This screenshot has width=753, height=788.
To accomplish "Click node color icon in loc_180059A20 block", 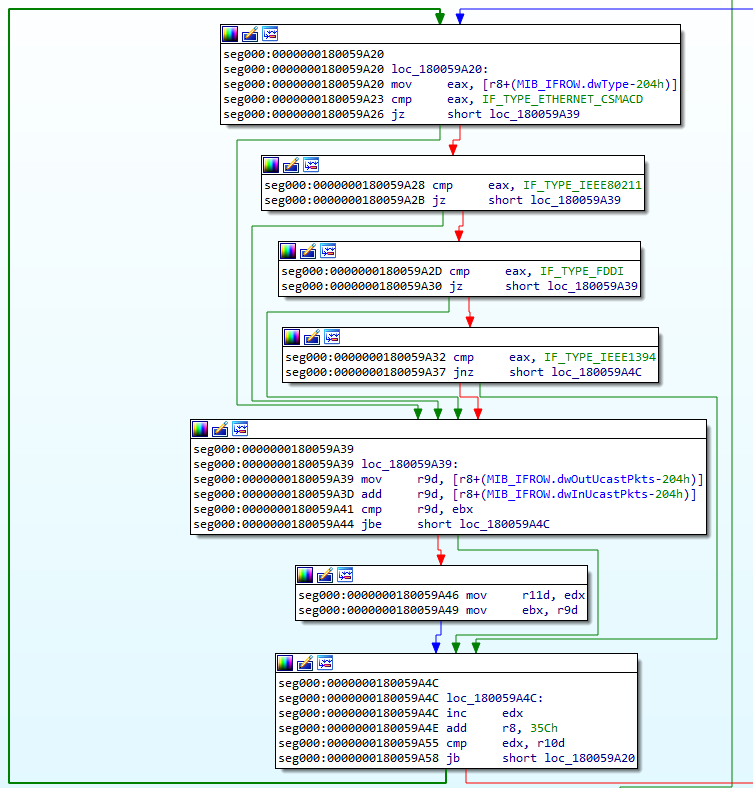I will click(x=230, y=34).
